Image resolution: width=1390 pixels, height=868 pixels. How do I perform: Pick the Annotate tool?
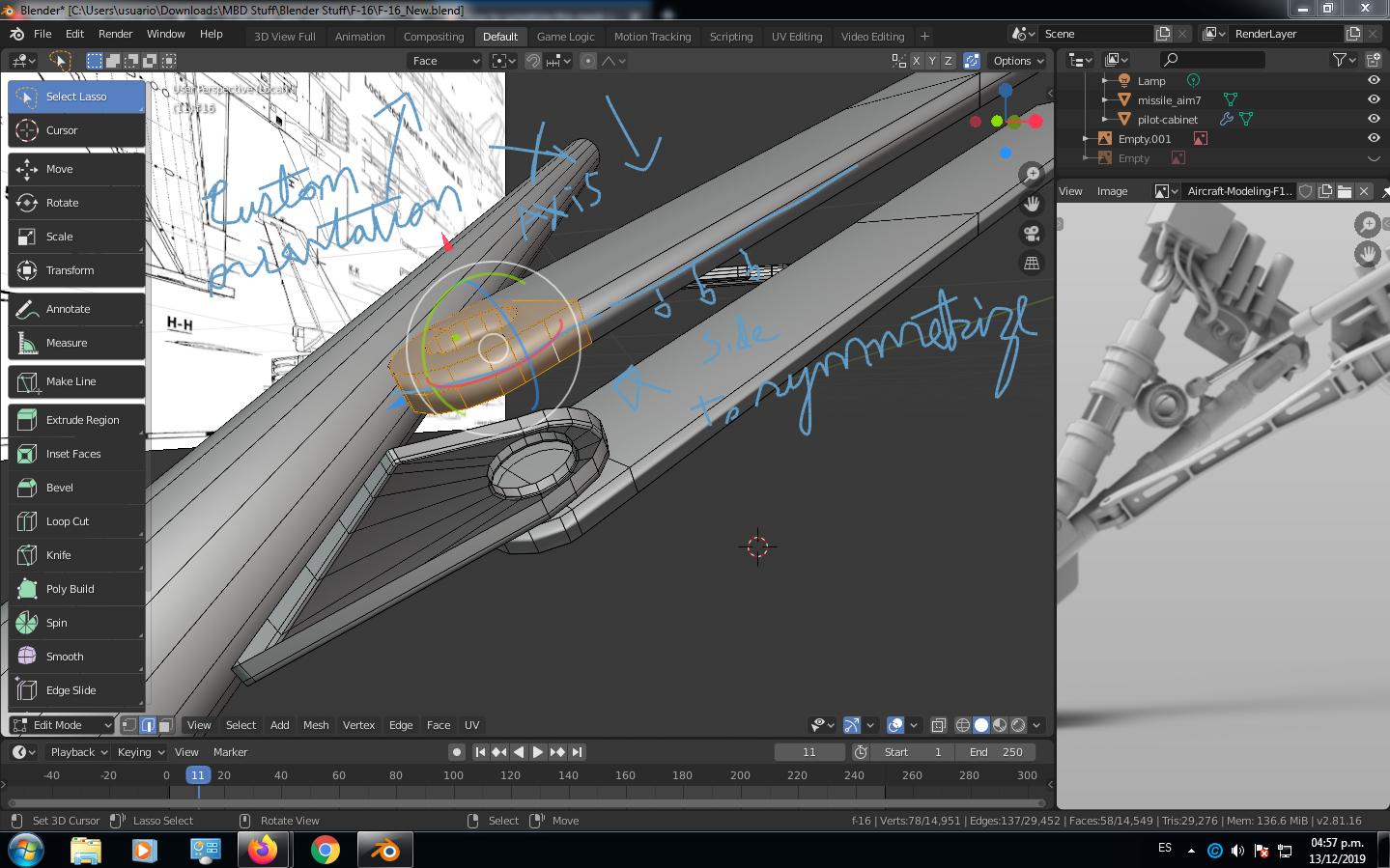coord(76,309)
